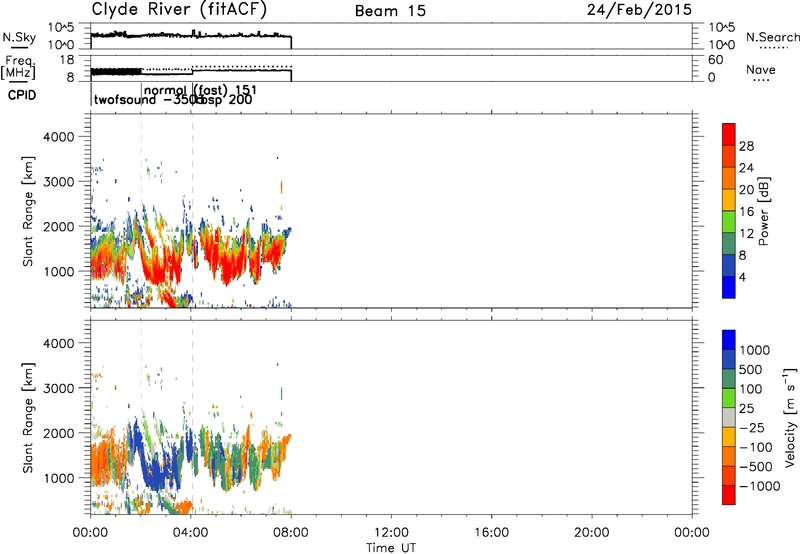Pick the gray -25 to 25 velocity segment

(x=729, y=418)
